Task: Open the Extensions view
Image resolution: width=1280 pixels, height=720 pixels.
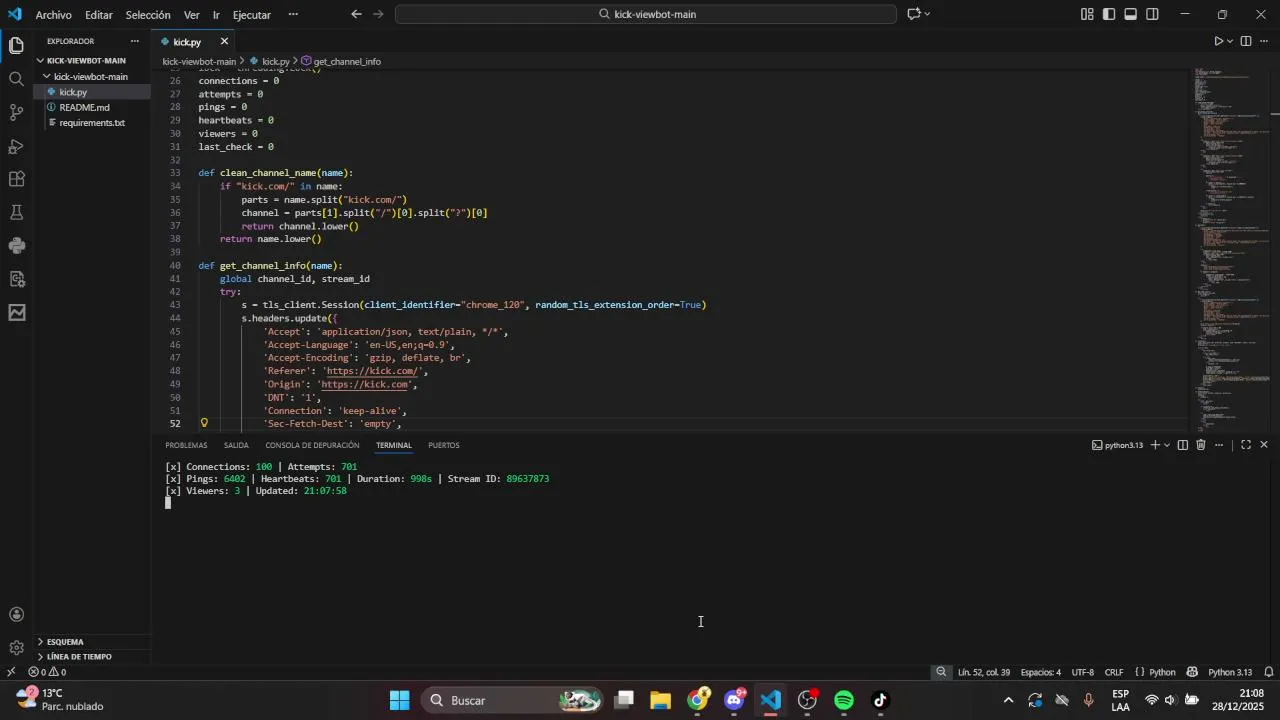Action: click(16, 179)
